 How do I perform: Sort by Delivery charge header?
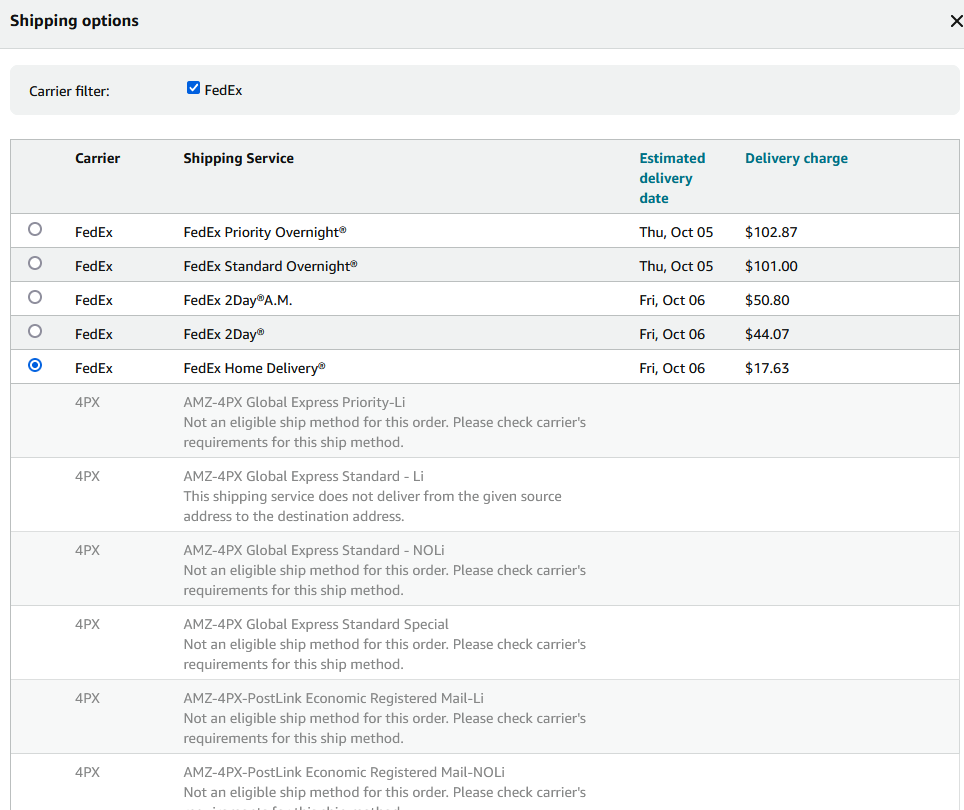(796, 159)
